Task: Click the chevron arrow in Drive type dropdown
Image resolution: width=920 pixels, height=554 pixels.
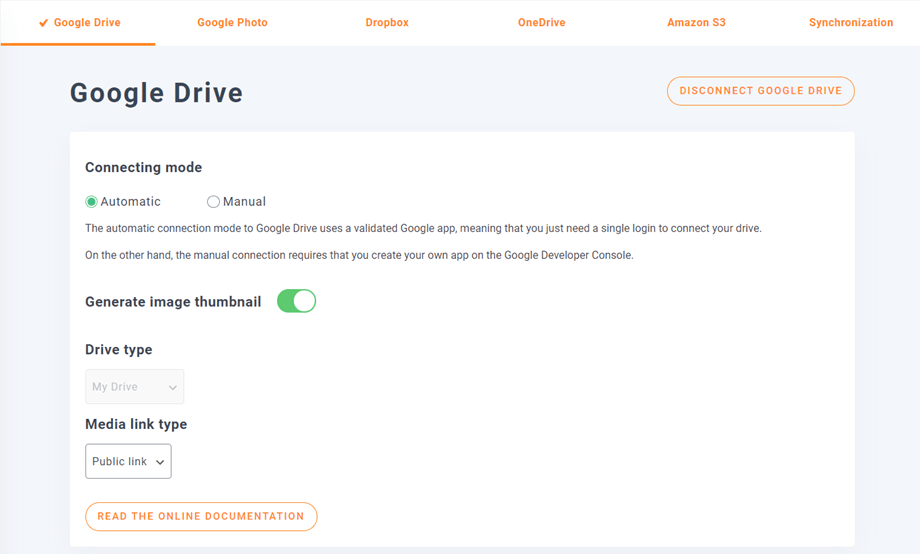Action: click(172, 388)
